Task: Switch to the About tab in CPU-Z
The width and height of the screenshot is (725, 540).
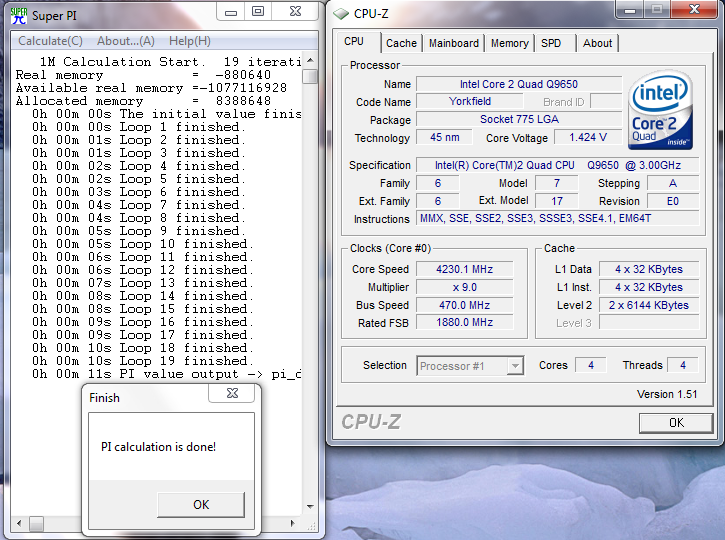Action: tap(597, 43)
